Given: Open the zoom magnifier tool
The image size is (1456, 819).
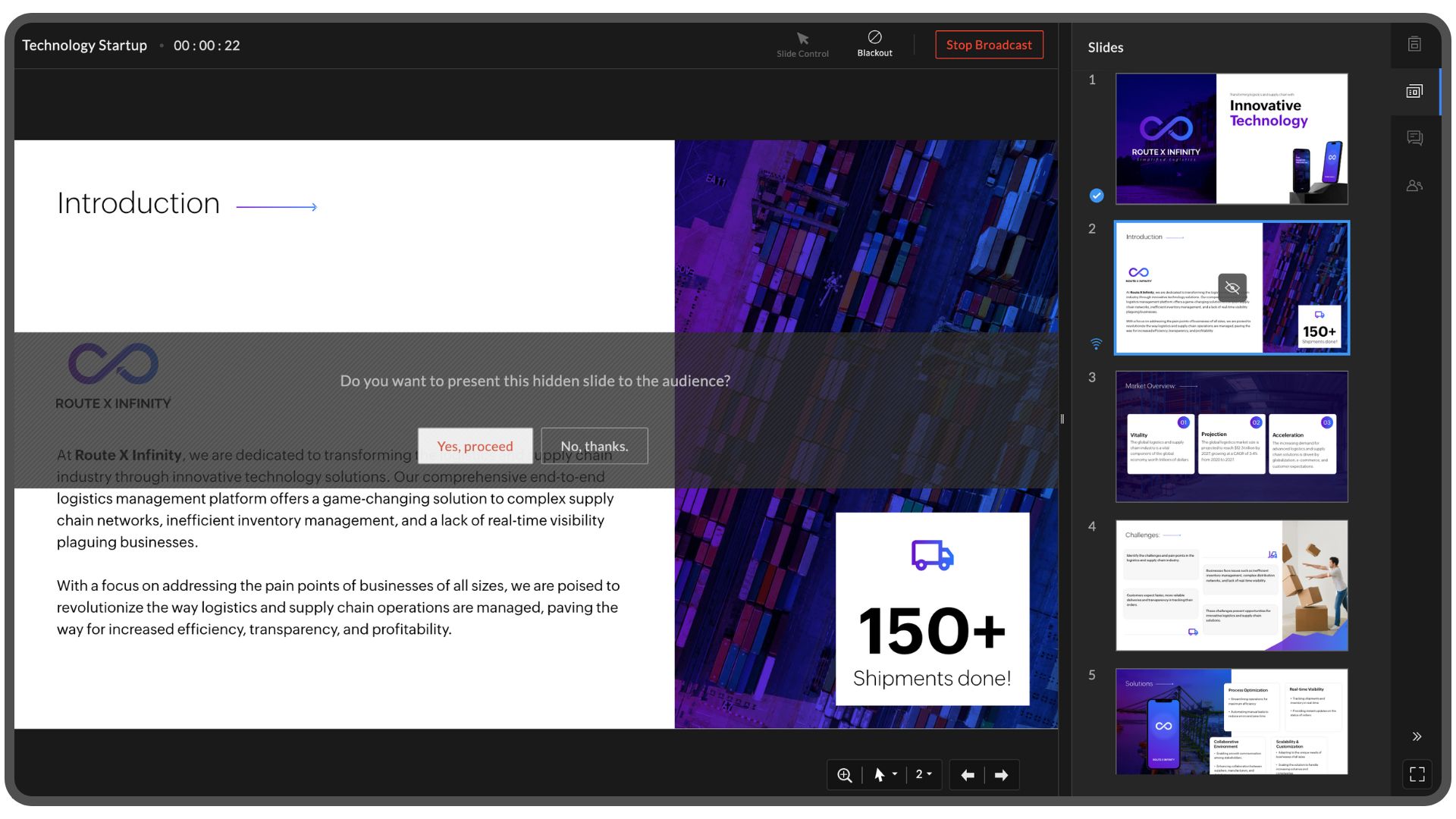Looking at the screenshot, I should (x=844, y=775).
